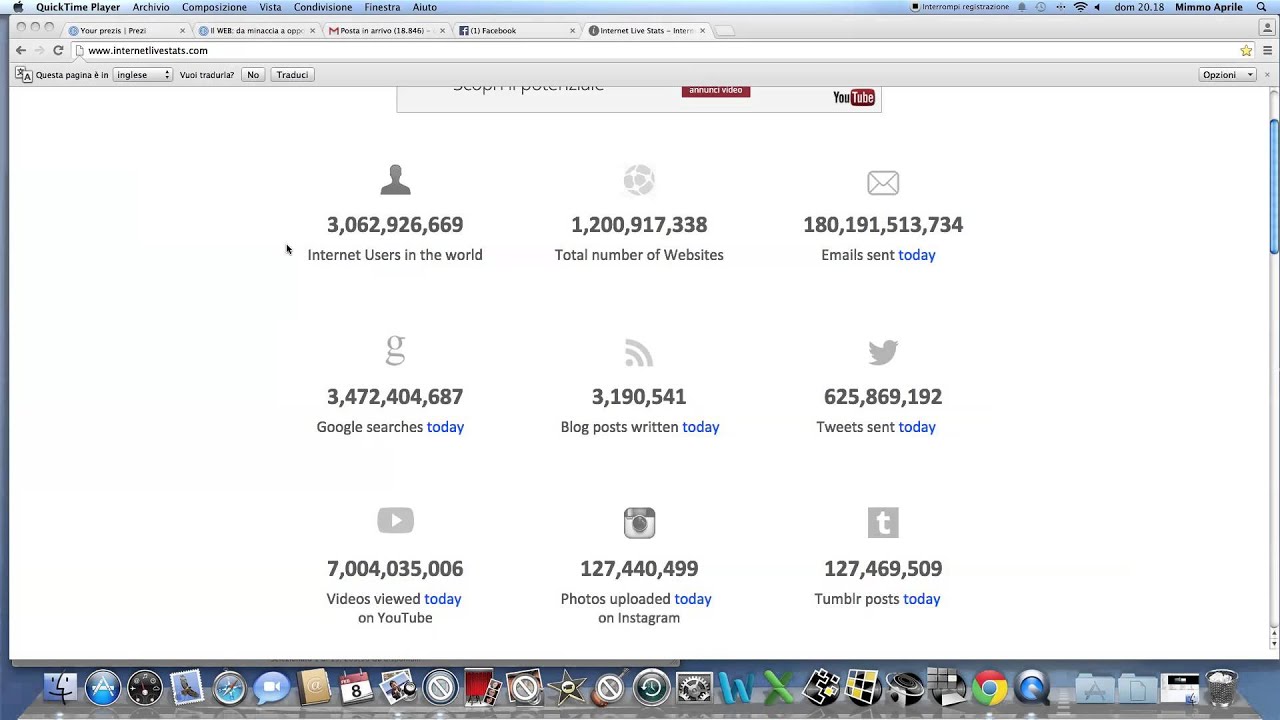This screenshot has width=1280, height=720.
Task: Open Finder from the Dock
Action: (x=61, y=688)
